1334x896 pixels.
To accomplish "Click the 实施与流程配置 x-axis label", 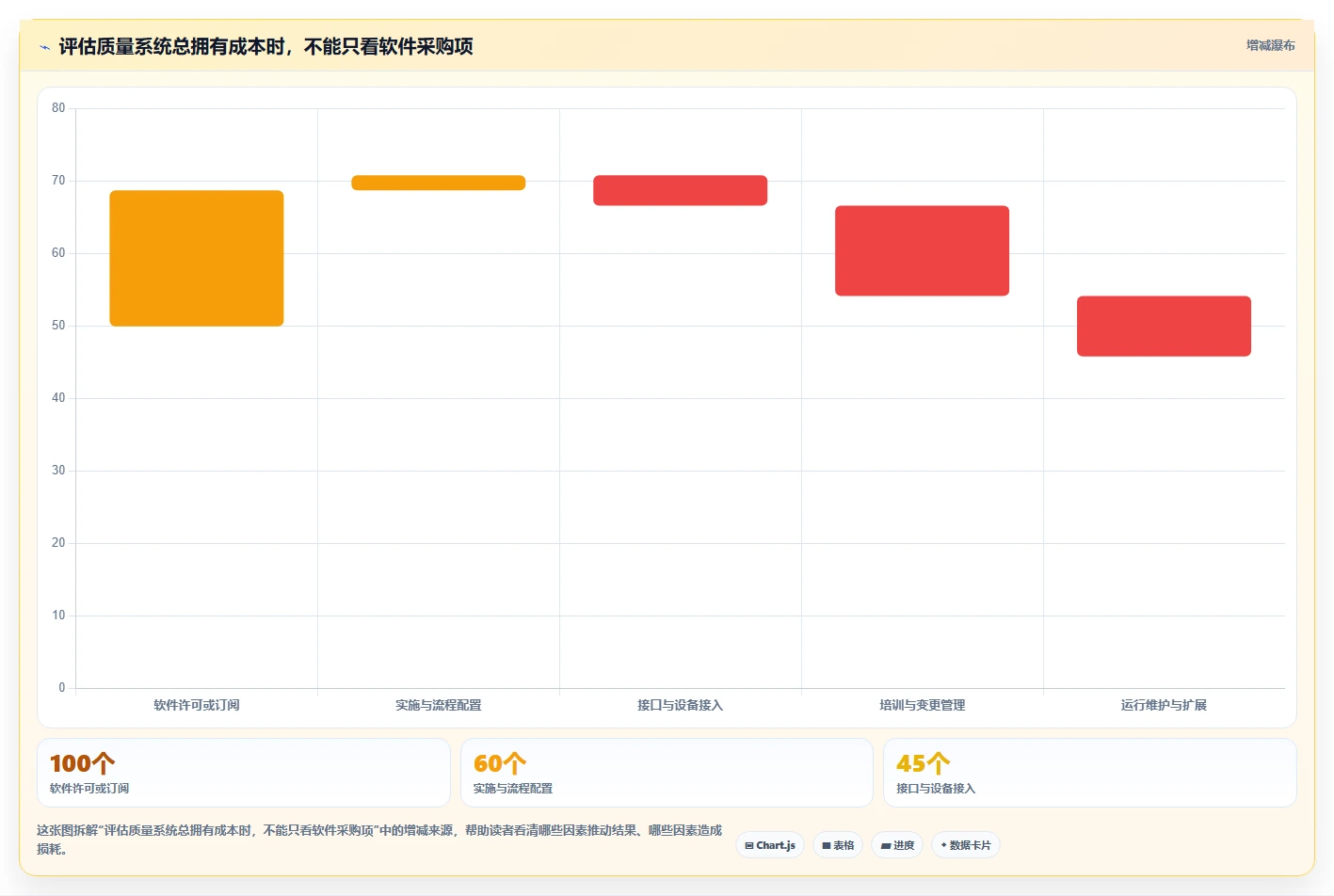I will [x=439, y=705].
